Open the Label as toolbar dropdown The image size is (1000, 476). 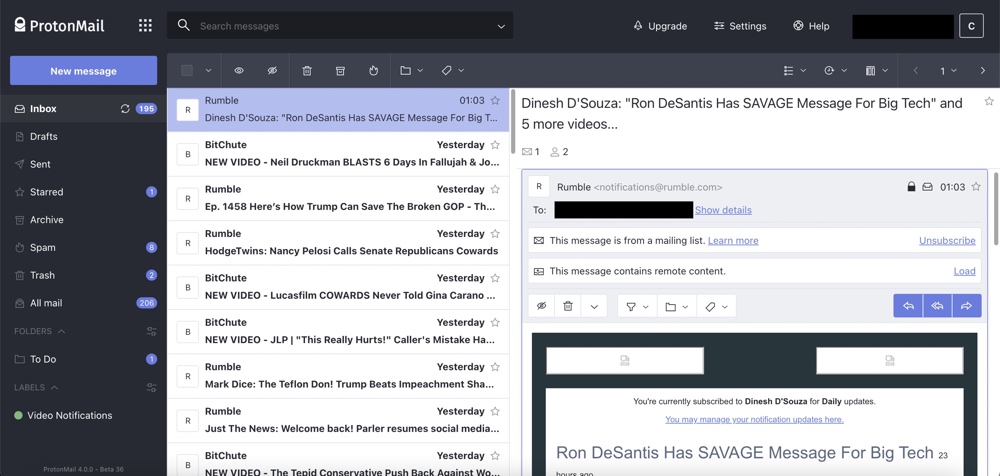(x=453, y=71)
